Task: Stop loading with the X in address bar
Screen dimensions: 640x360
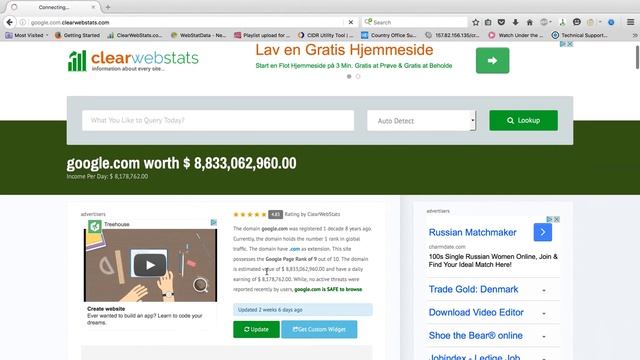Action: [x=351, y=22]
